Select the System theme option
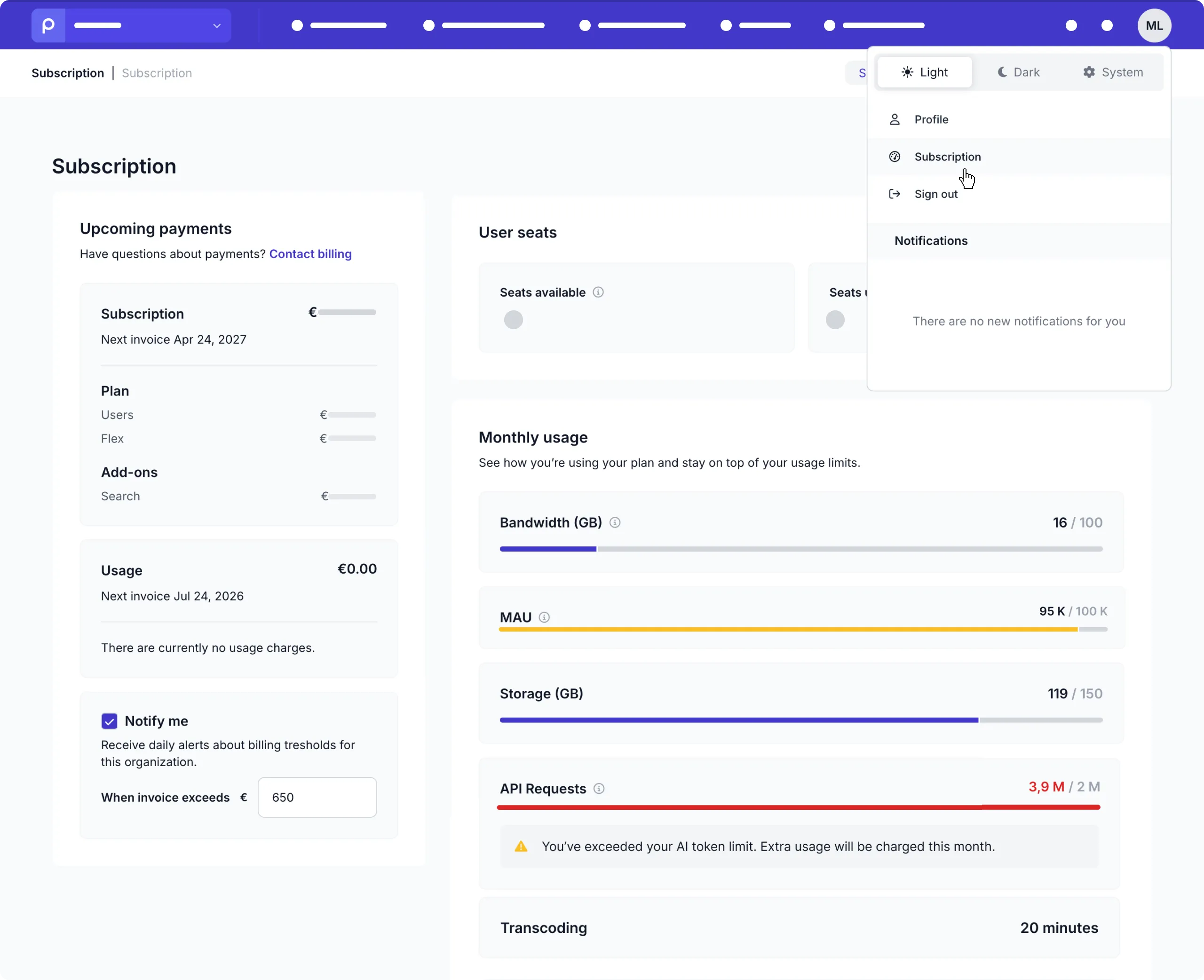The height and width of the screenshot is (980, 1204). [1113, 72]
